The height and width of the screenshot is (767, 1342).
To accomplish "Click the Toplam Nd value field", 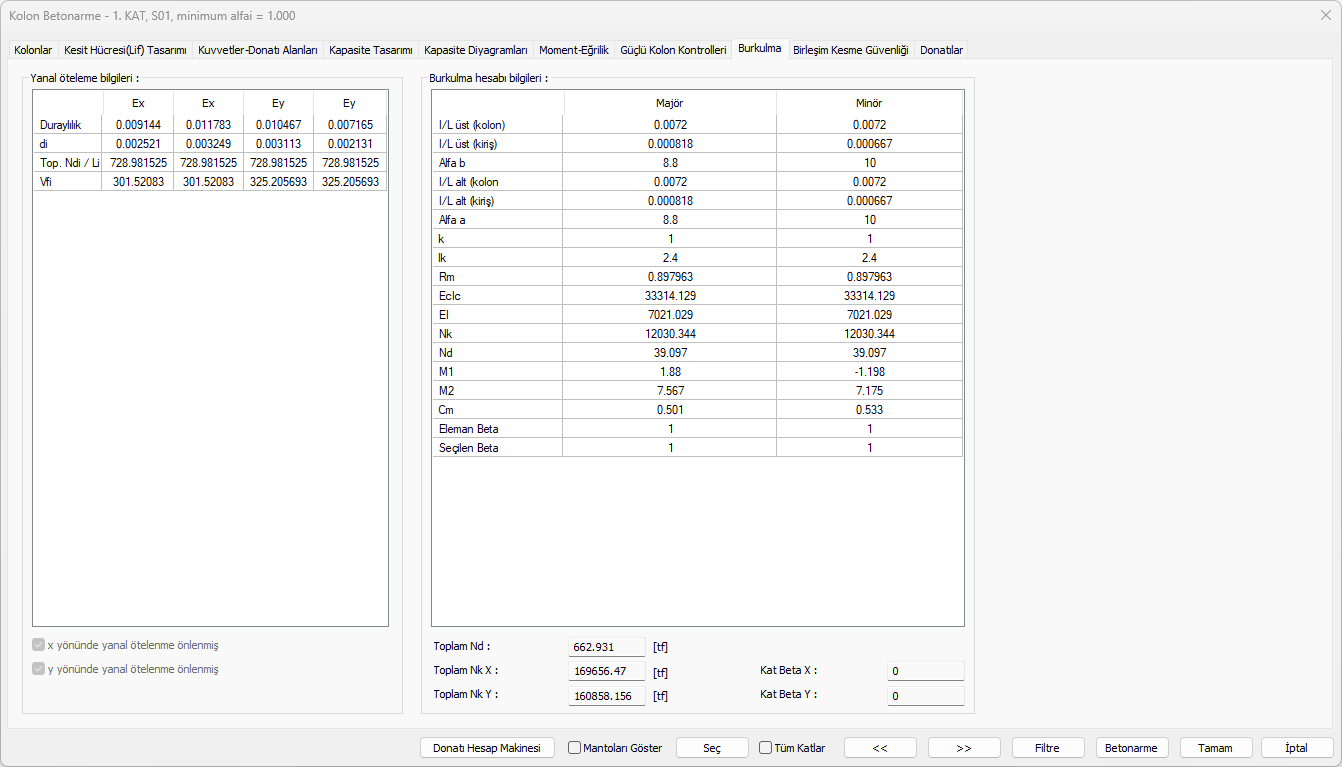I will (x=607, y=647).
